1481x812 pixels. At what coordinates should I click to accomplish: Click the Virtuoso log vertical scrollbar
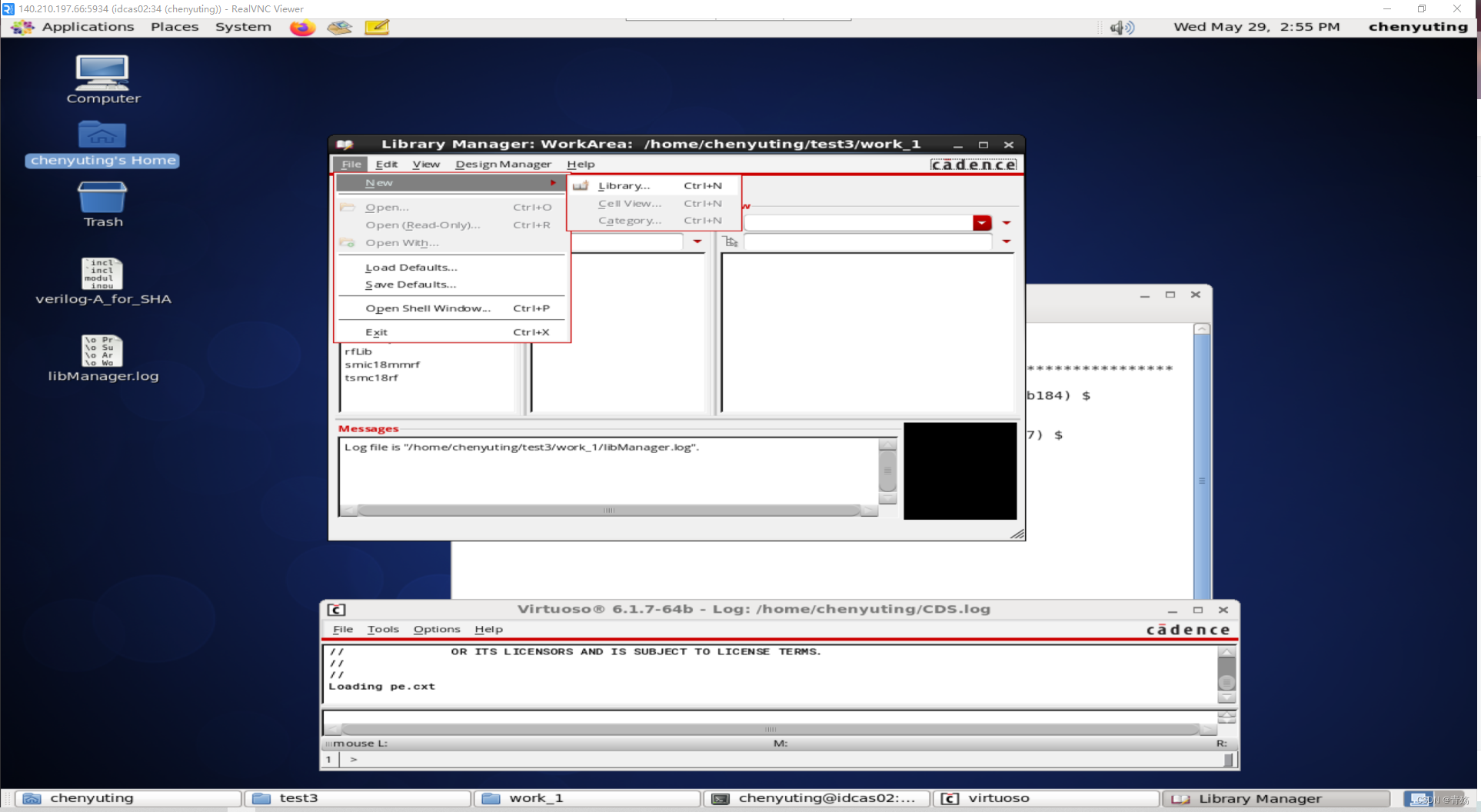(1227, 675)
